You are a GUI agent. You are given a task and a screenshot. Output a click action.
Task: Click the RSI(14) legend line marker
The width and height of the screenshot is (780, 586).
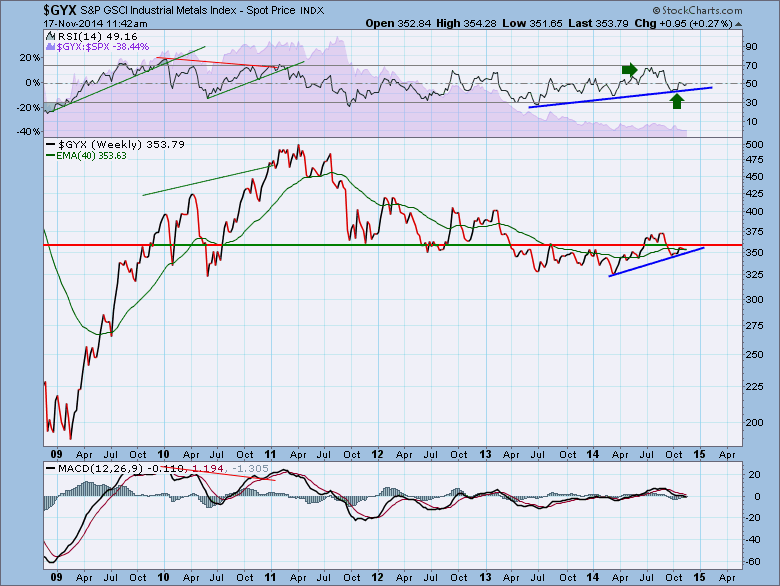tap(52, 35)
